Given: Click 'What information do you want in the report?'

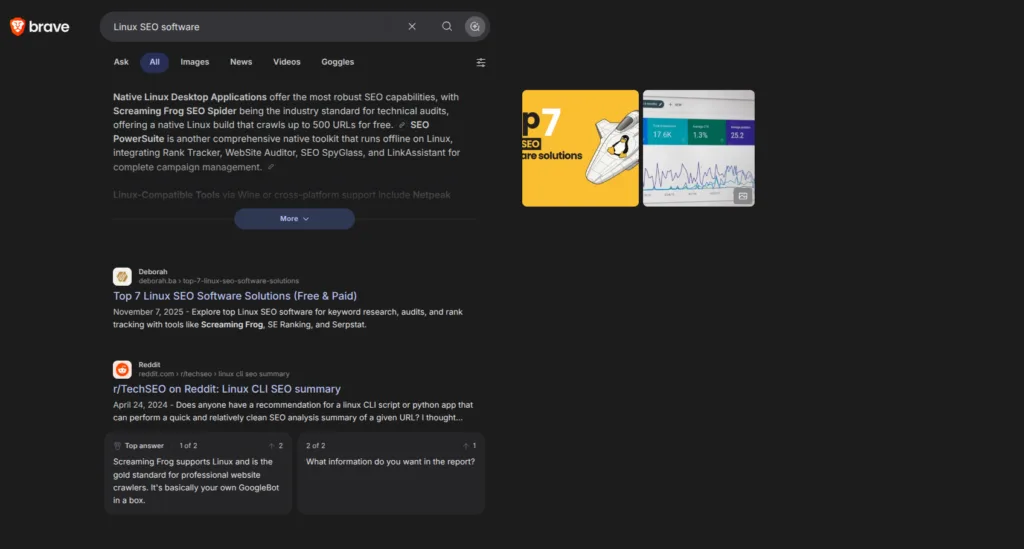Looking at the screenshot, I should 391,462.
